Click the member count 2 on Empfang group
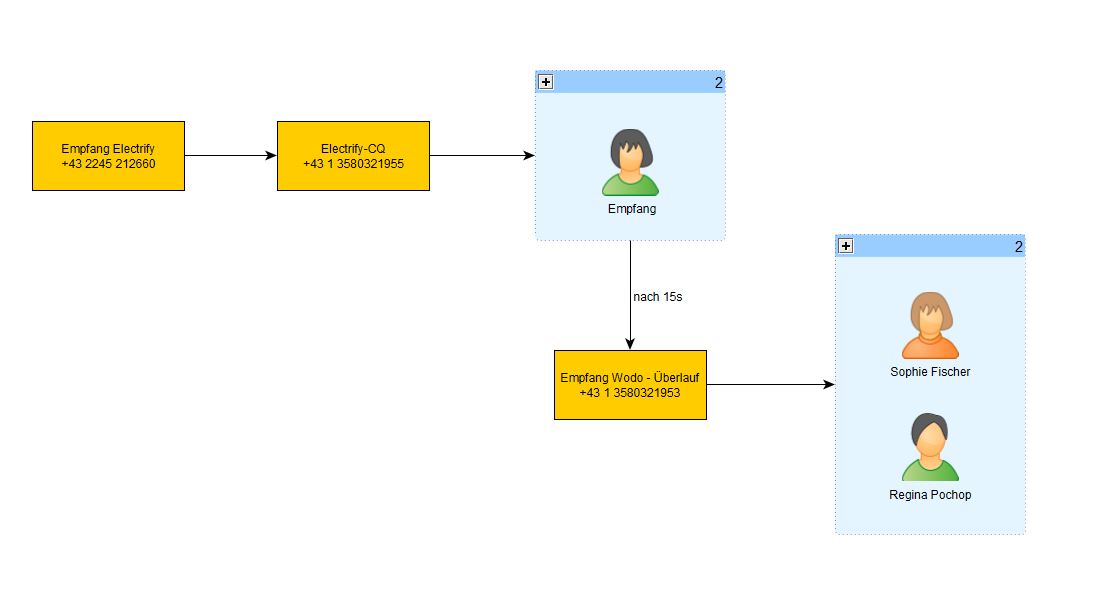This screenshot has width=1095, height=600. [x=719, y=82]
